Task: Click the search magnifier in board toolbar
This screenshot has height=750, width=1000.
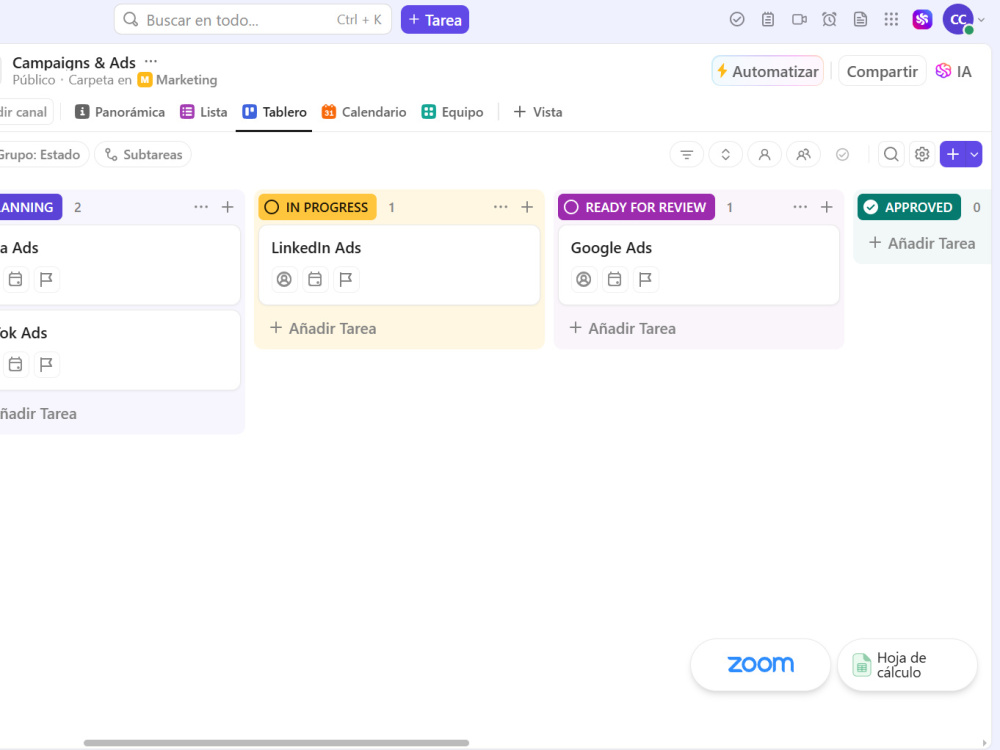Action: tap(891, 154)
